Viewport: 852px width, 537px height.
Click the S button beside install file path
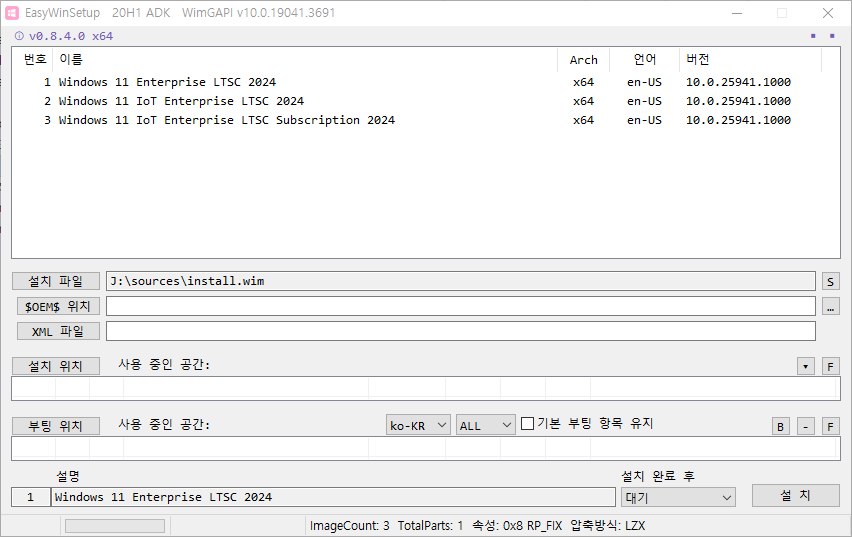pyautogui.click(x=830, y=282)
